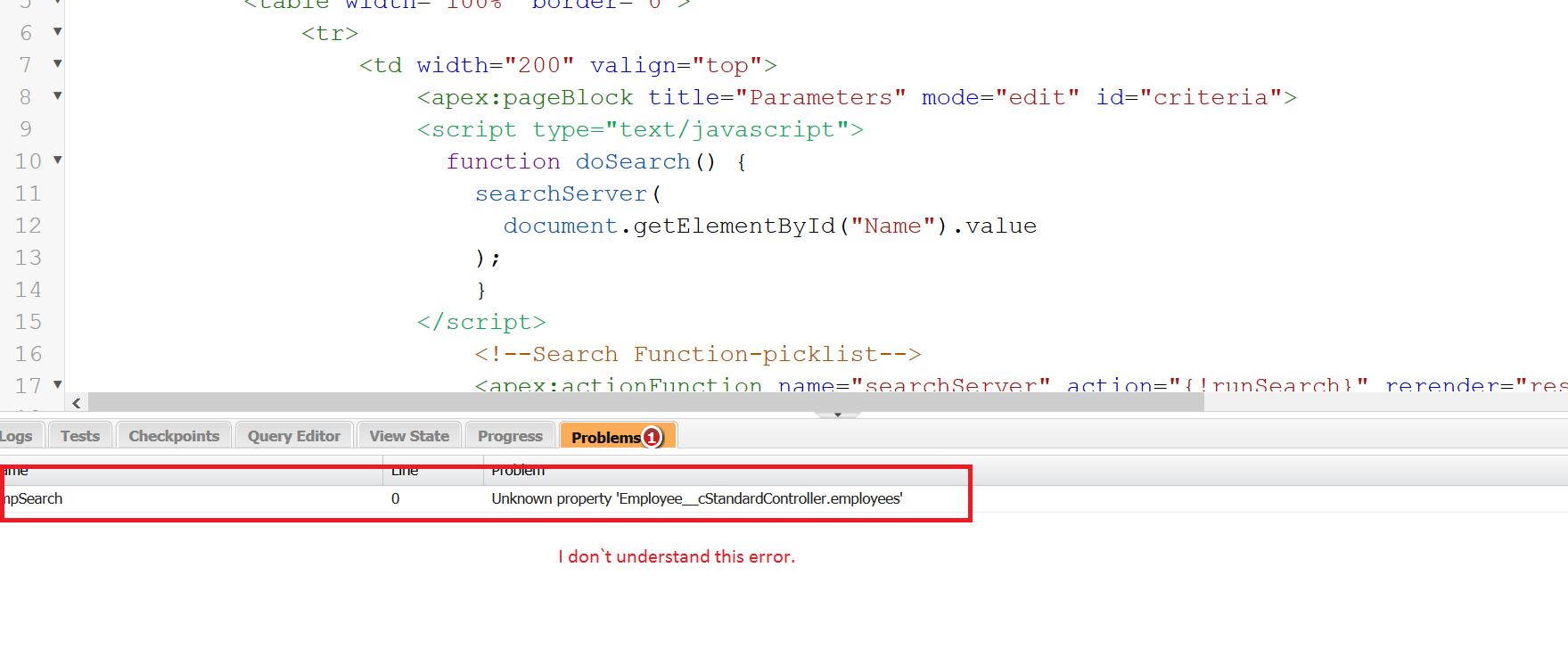Image resolution: width=1568 pixels, height=666 pixels.
Task: Click the Problems tab error count badge
Action: 653,437
